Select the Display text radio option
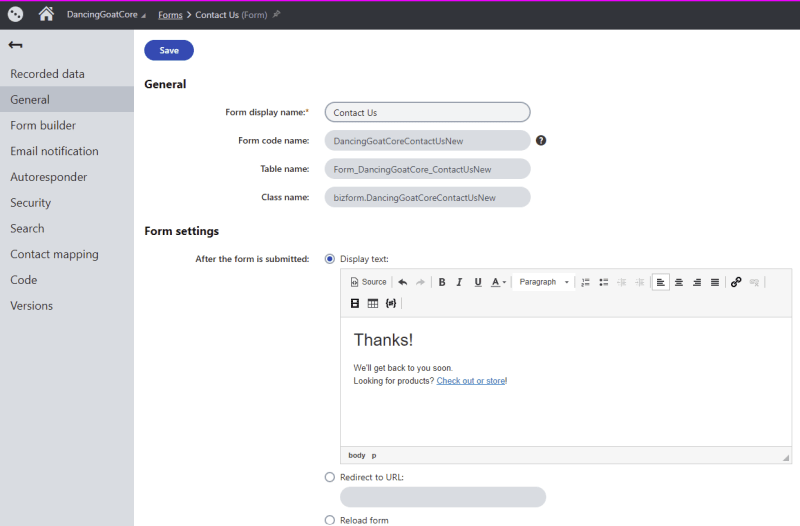This screenshot has width=800, height=526. 330,259
